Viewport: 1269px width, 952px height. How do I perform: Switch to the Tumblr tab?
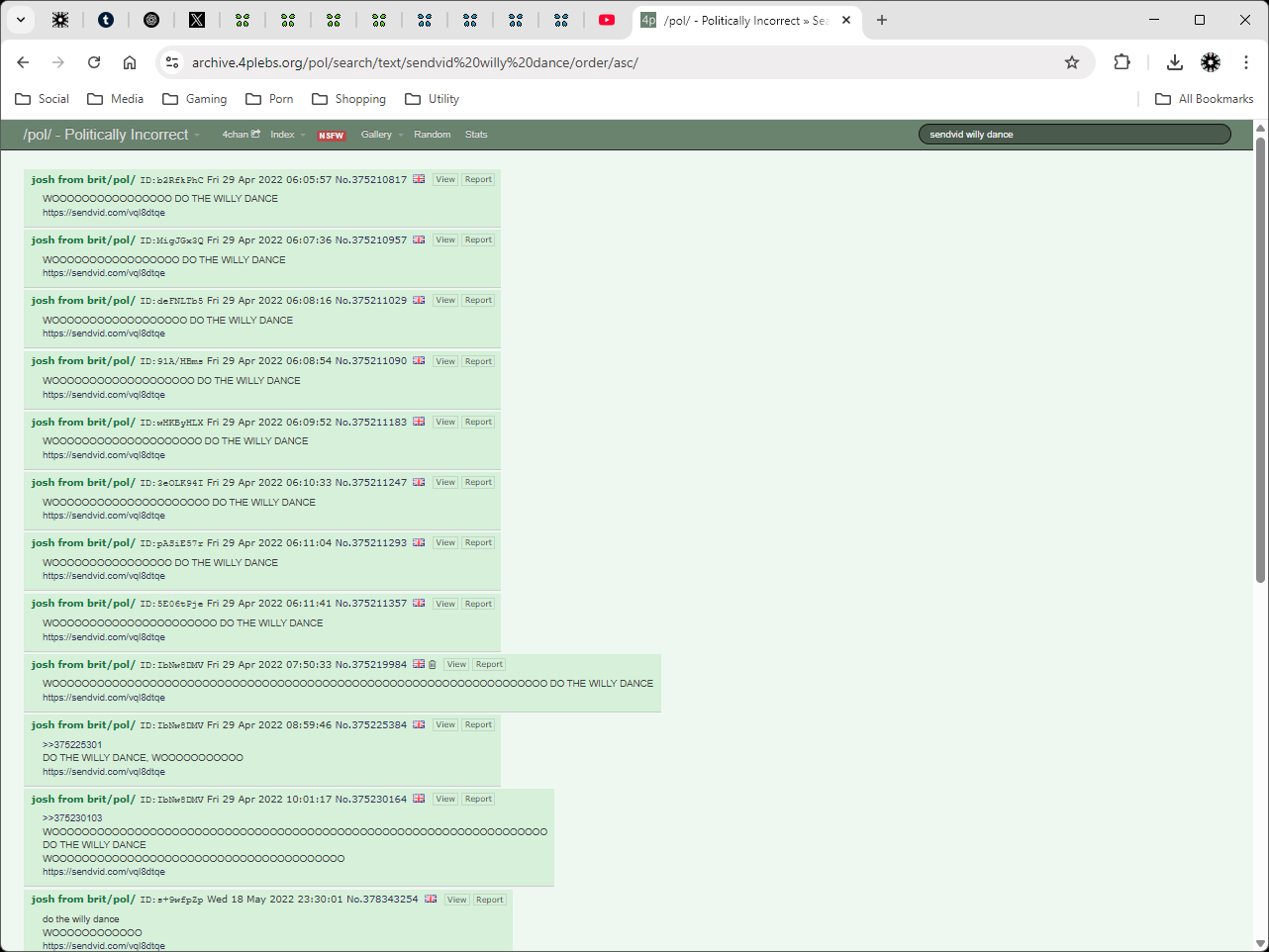(106, 20)
